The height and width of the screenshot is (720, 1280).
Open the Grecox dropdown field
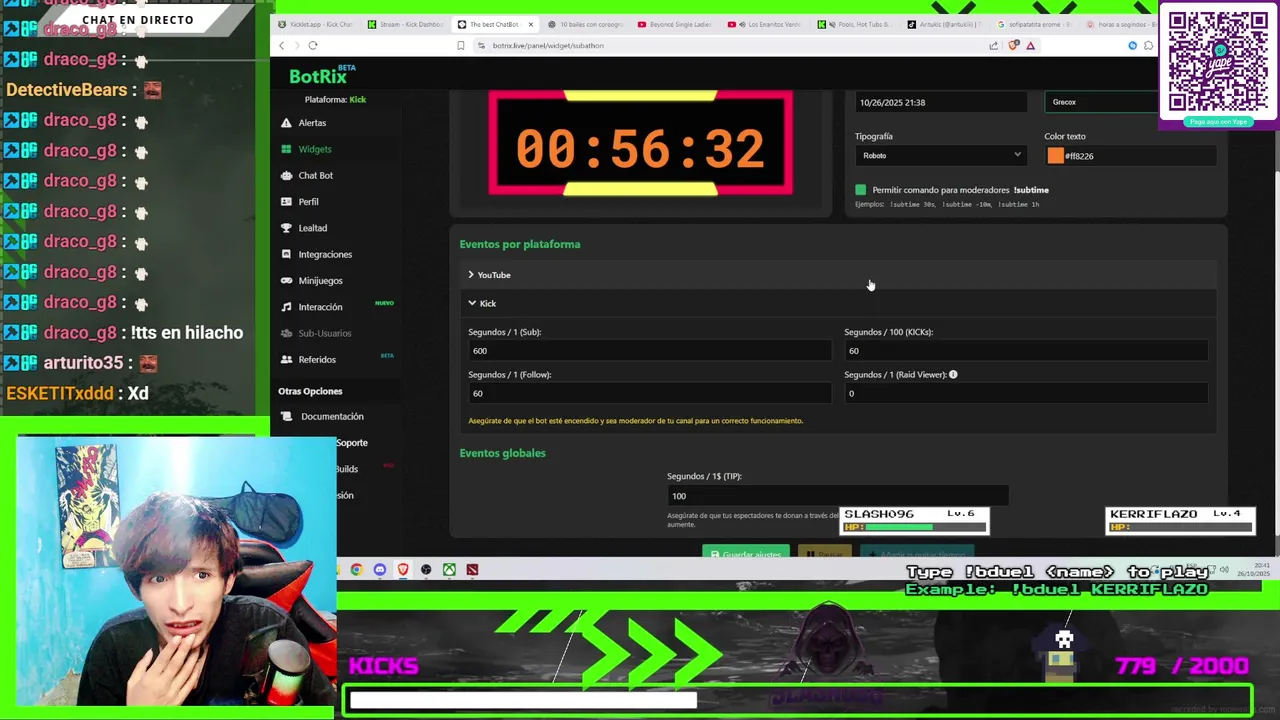tap(1102, 102)
